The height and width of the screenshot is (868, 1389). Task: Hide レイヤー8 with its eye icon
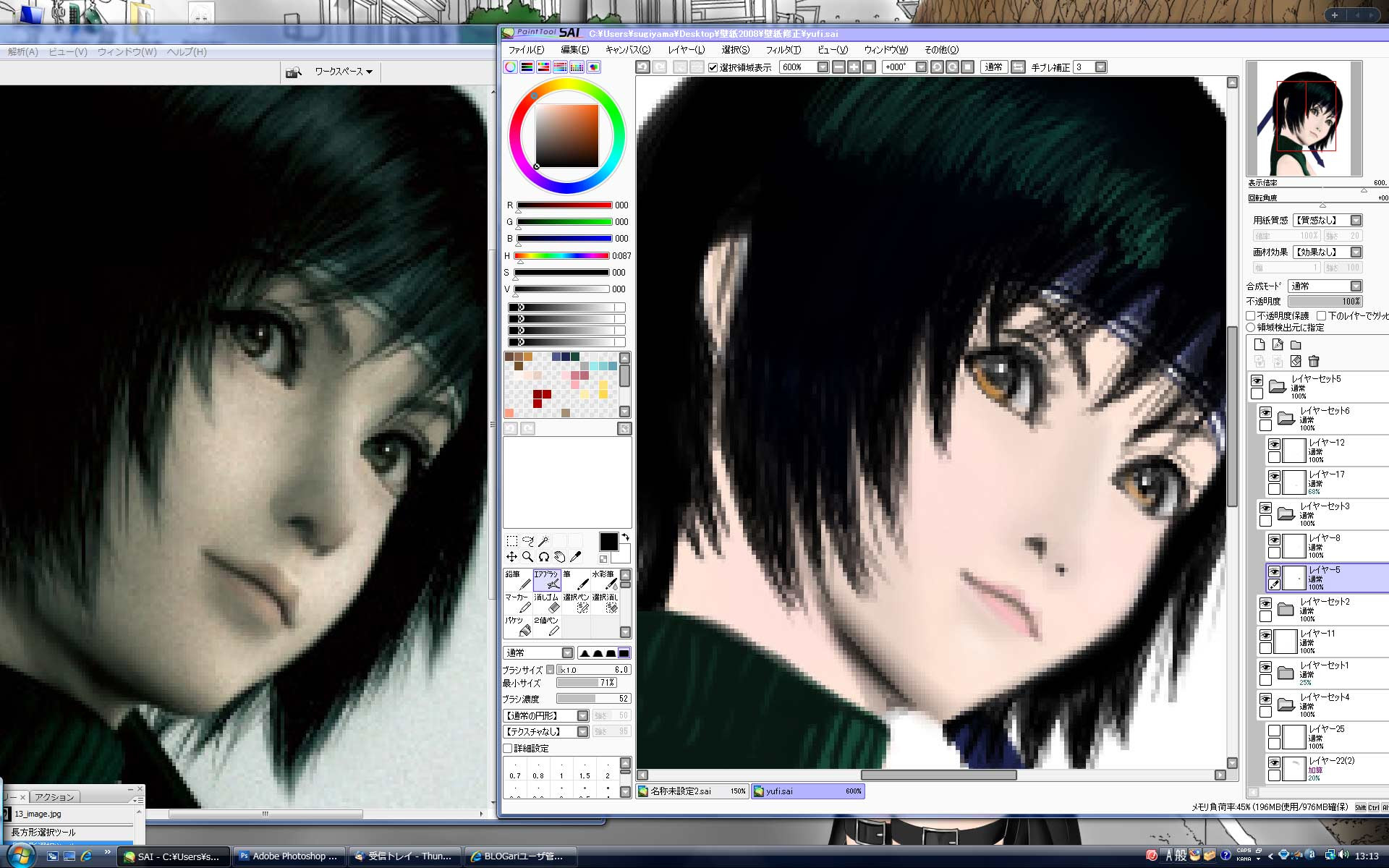pyautogui.click(x=1275, y=540)
